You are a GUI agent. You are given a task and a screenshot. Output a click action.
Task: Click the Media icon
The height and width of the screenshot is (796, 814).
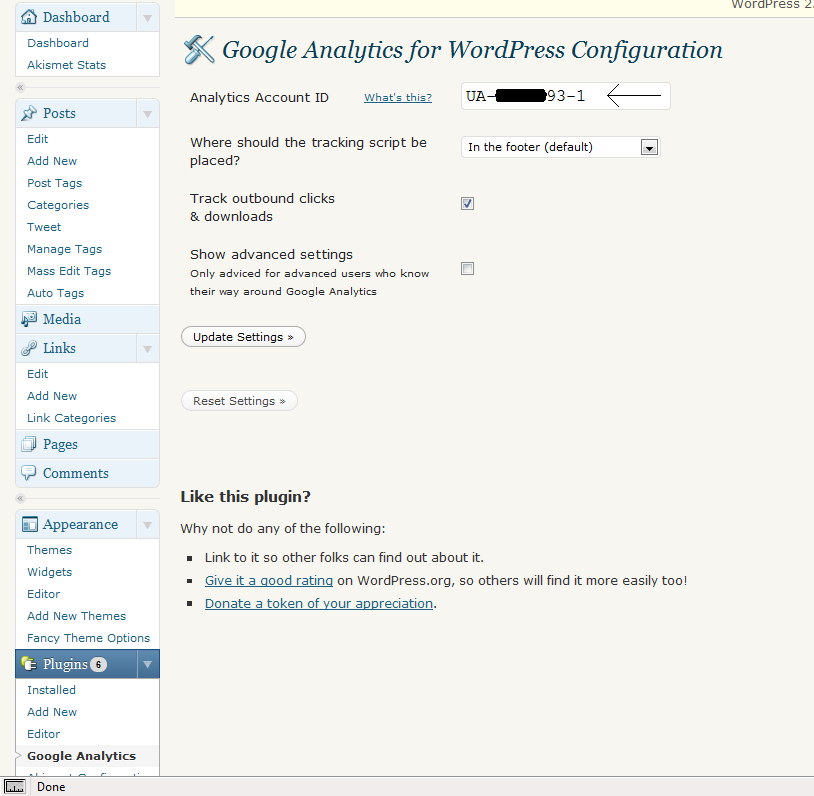pyautogui.click(x=29, y=319)
